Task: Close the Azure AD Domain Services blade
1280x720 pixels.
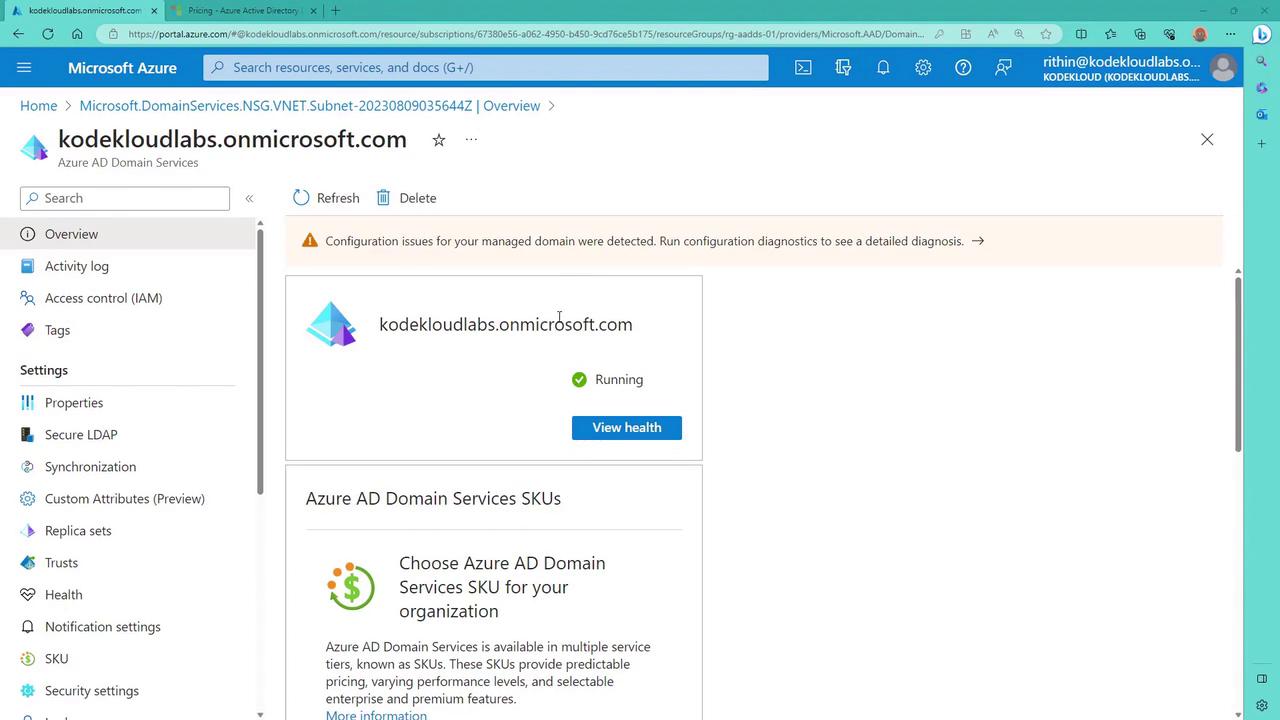Action: click(1207, 140)
